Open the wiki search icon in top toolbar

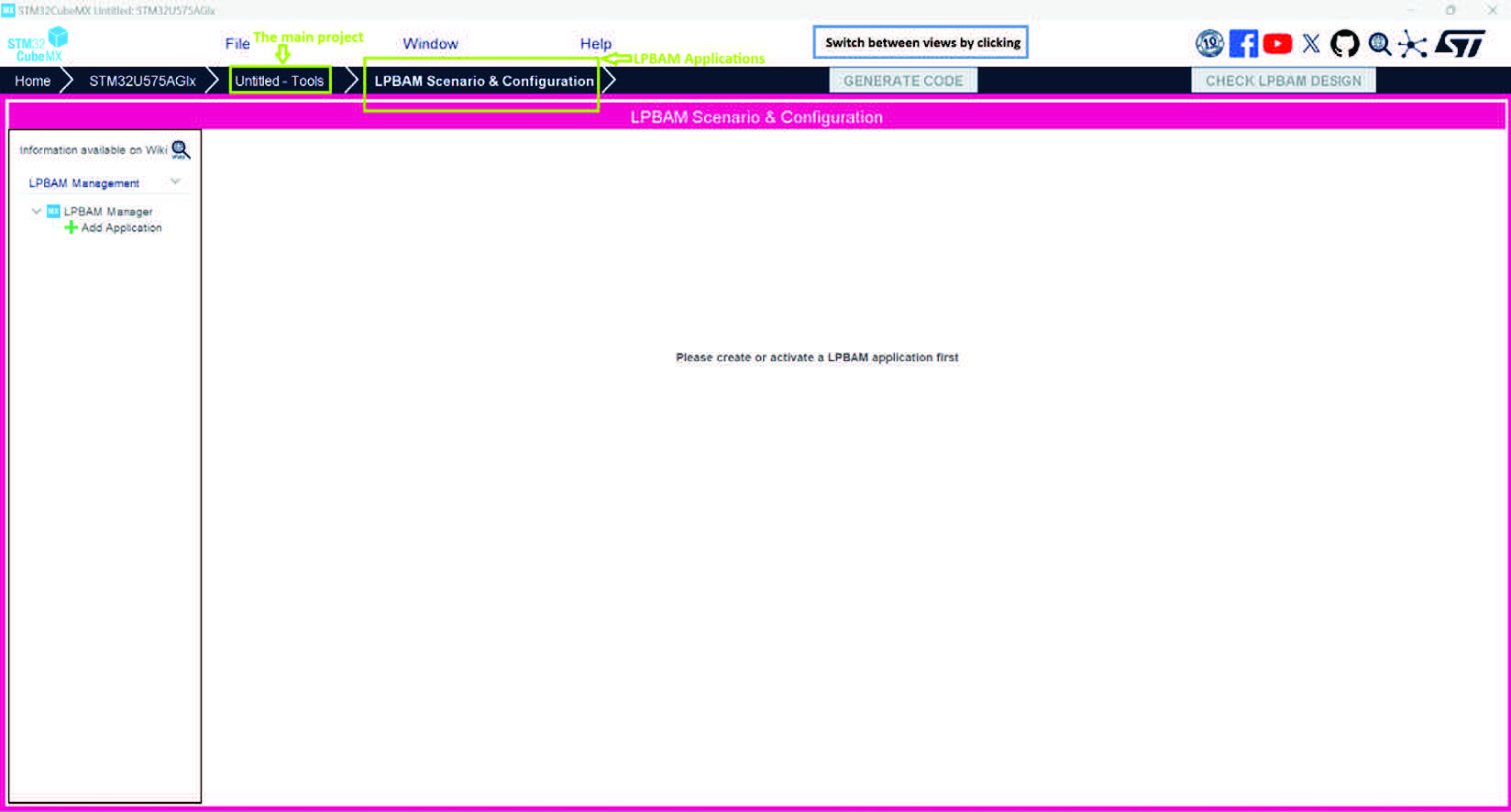(x=1379, y=44)
